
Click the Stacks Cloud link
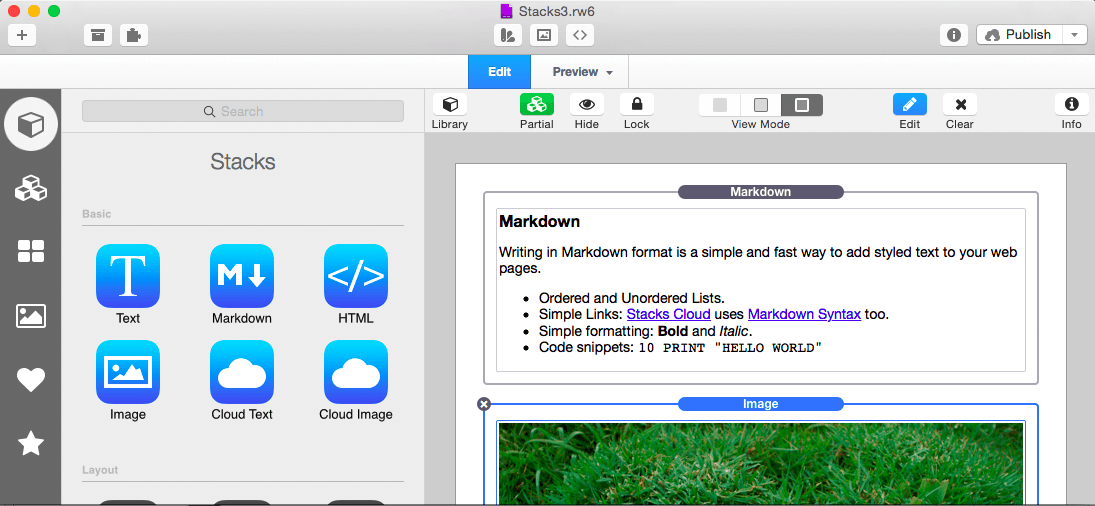pyautogui.click(x=668, y=314)
